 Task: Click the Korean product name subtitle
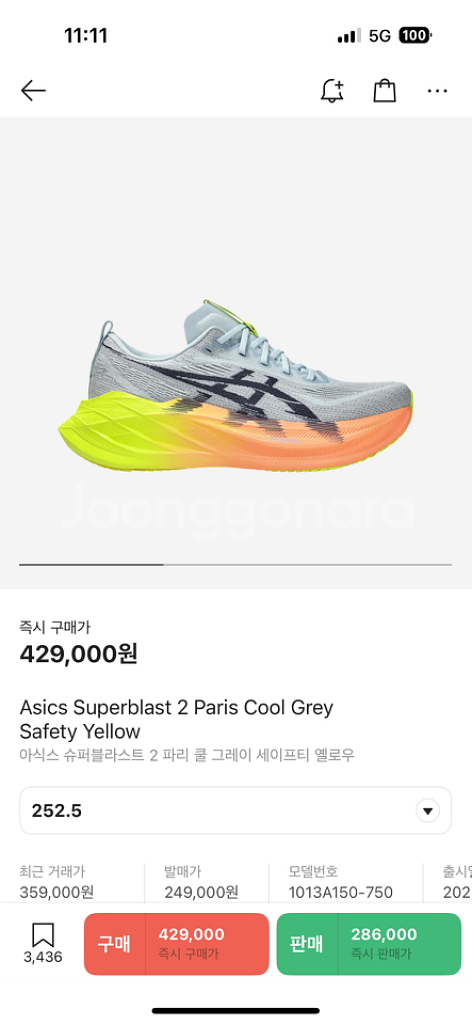click(x=187, y=756)
